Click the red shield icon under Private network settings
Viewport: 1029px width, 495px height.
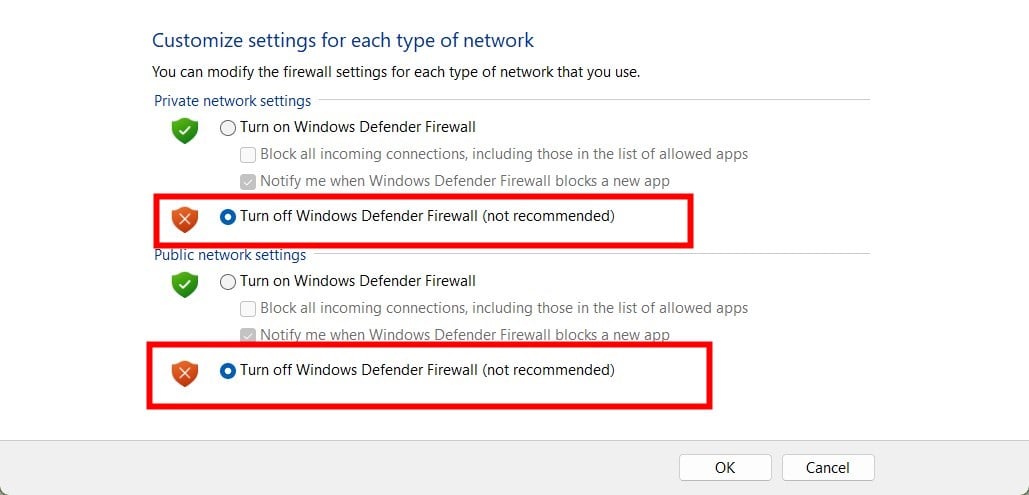(x=185, y=217)
